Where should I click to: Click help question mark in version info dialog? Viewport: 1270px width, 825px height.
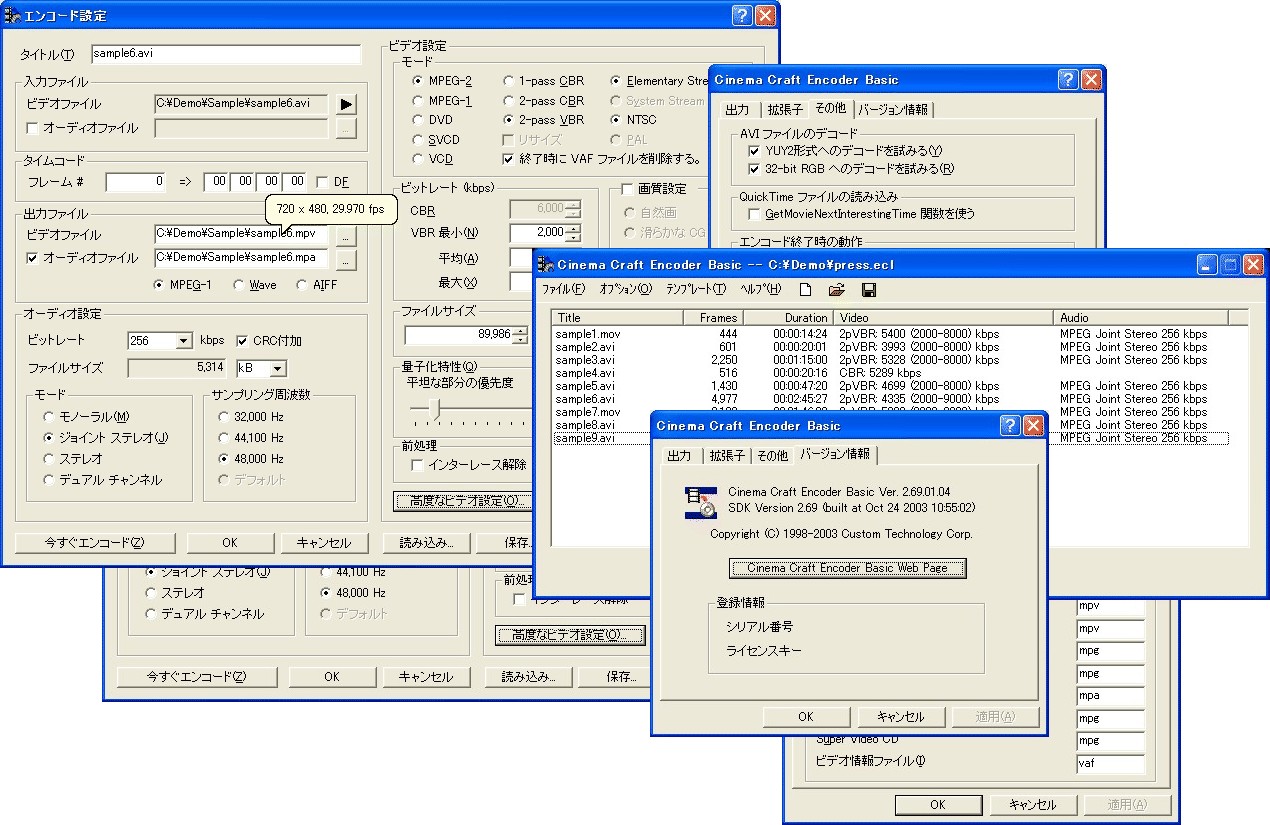coord(1011,426)
